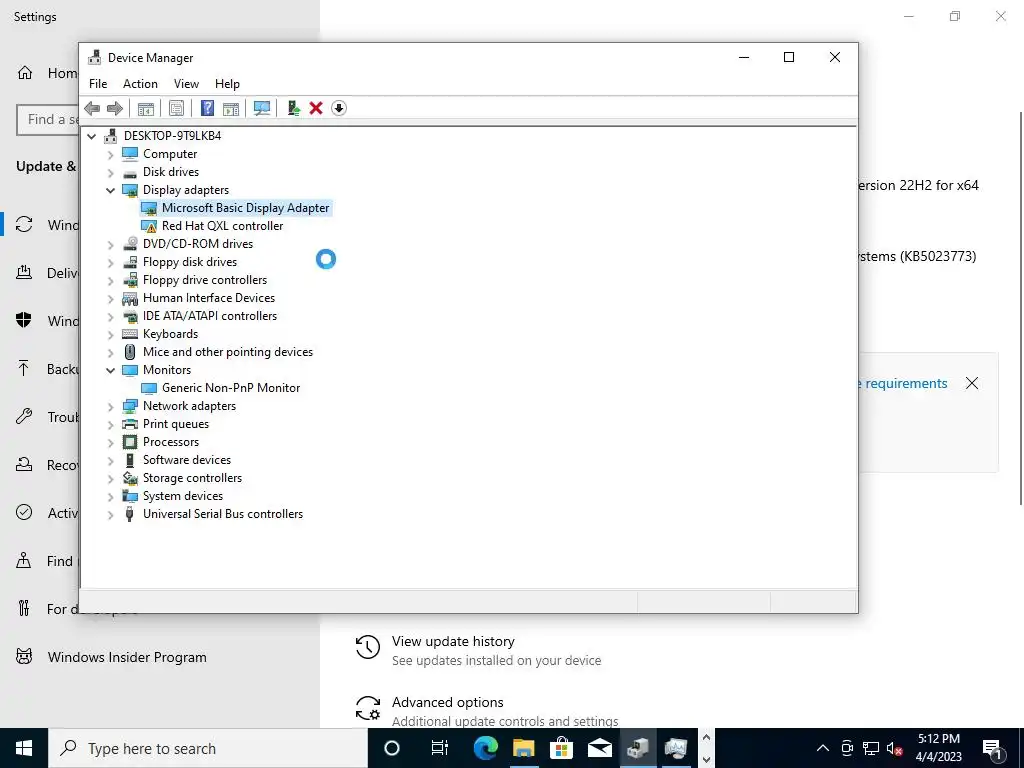Expand the DVD/CD-ROM drives arrow
This screenshot has height=768, width=1024.
tap(110, 244)
